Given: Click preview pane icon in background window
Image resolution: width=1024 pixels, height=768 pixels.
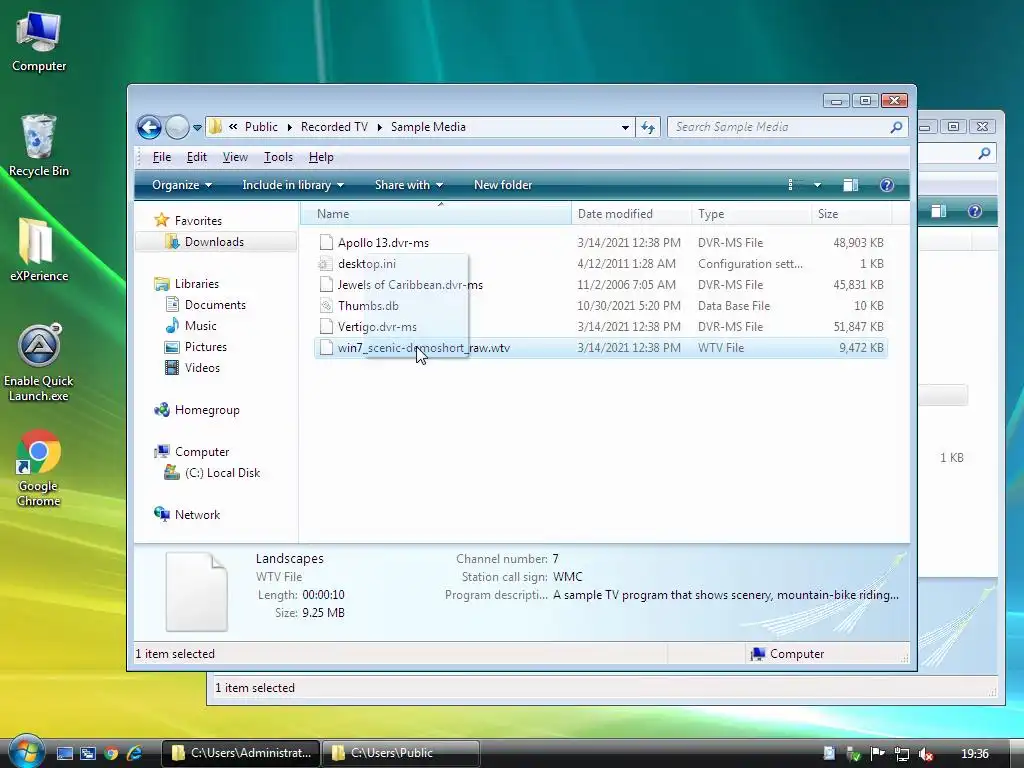Looking at the screenshot, I should (938, 212).
